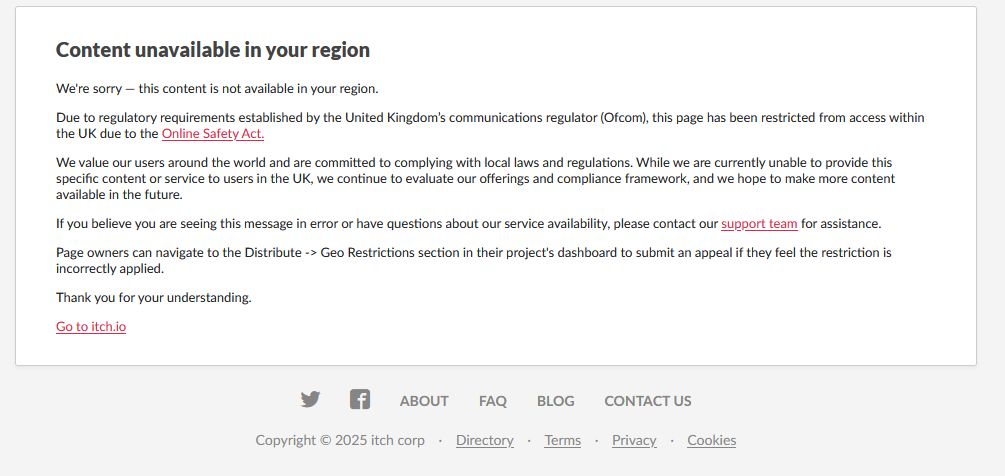Select CONTACT US in the footer

648,401
